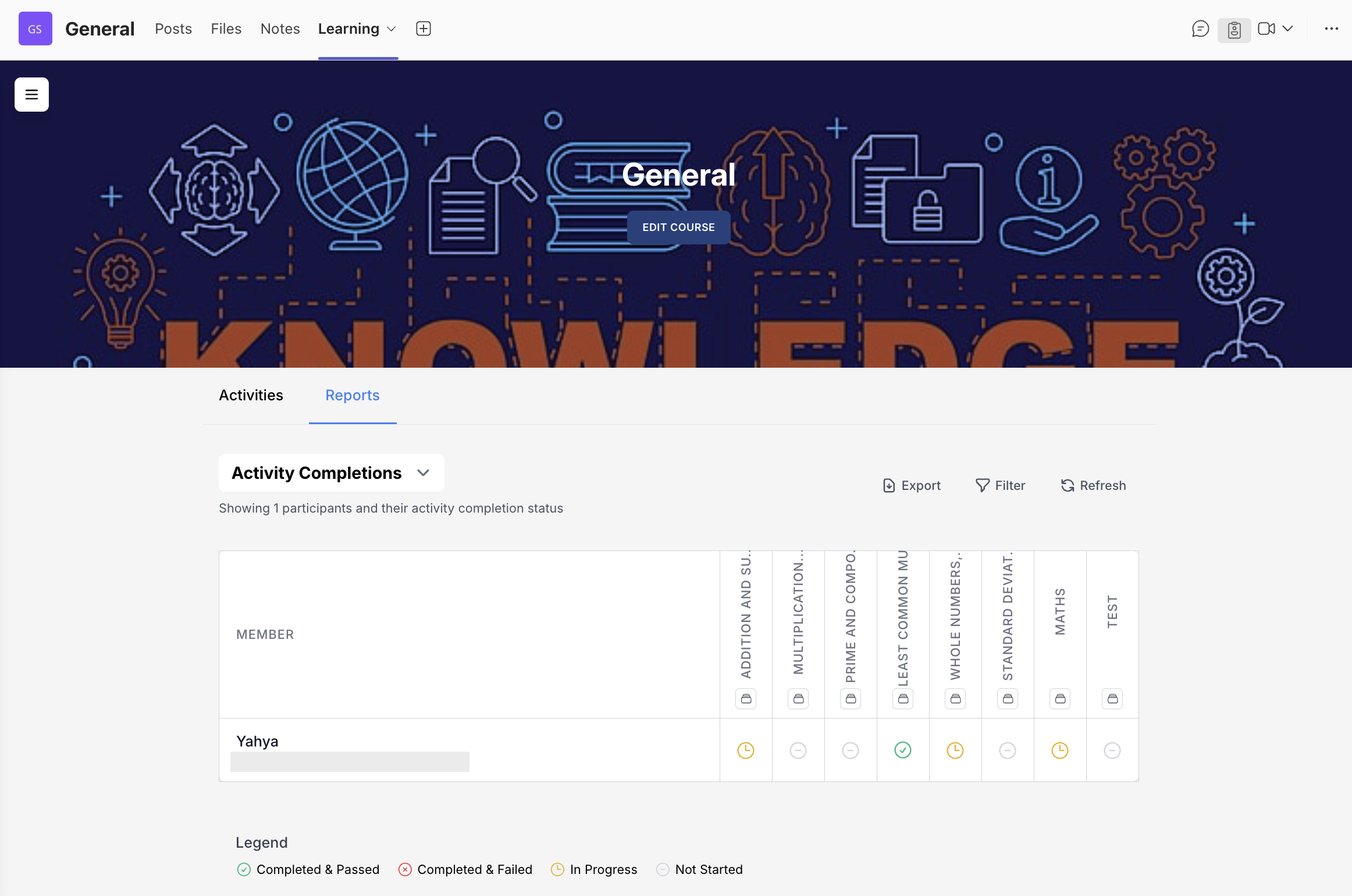Open the hamburger sidebar menu
Screen dimensions: 1352x896
point(31,94)
